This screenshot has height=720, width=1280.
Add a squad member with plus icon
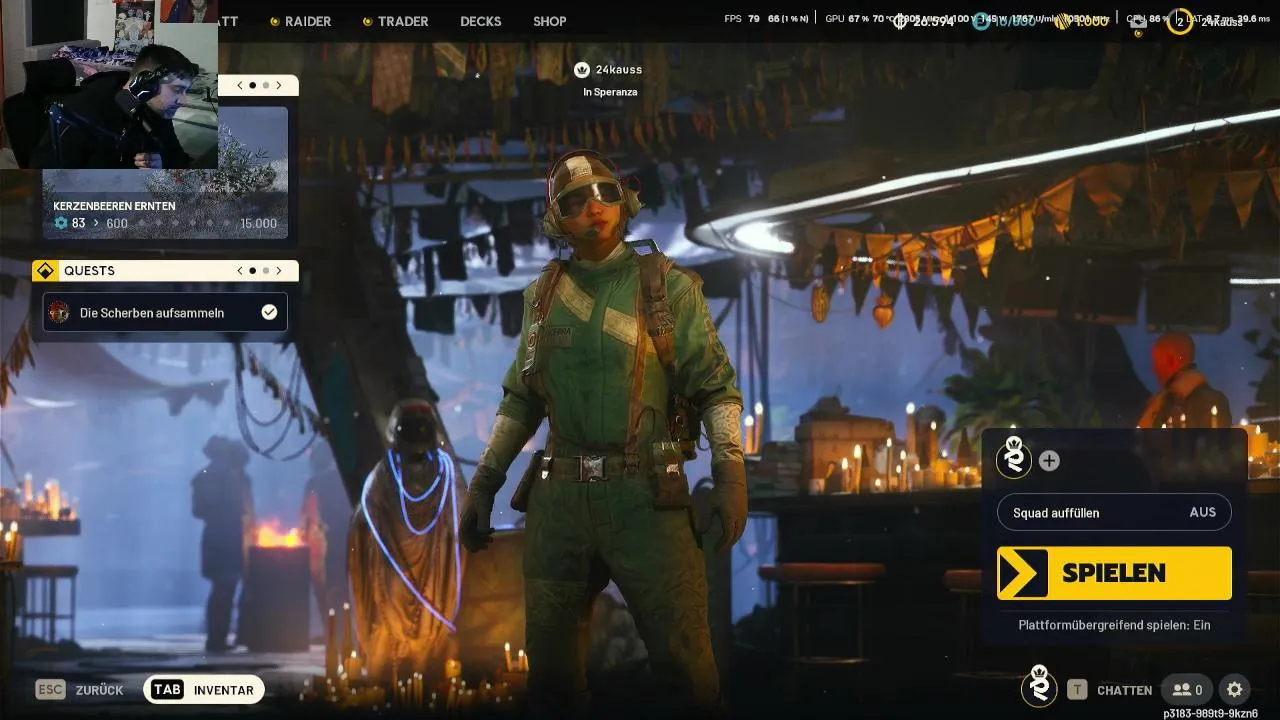coord(1049,461)
